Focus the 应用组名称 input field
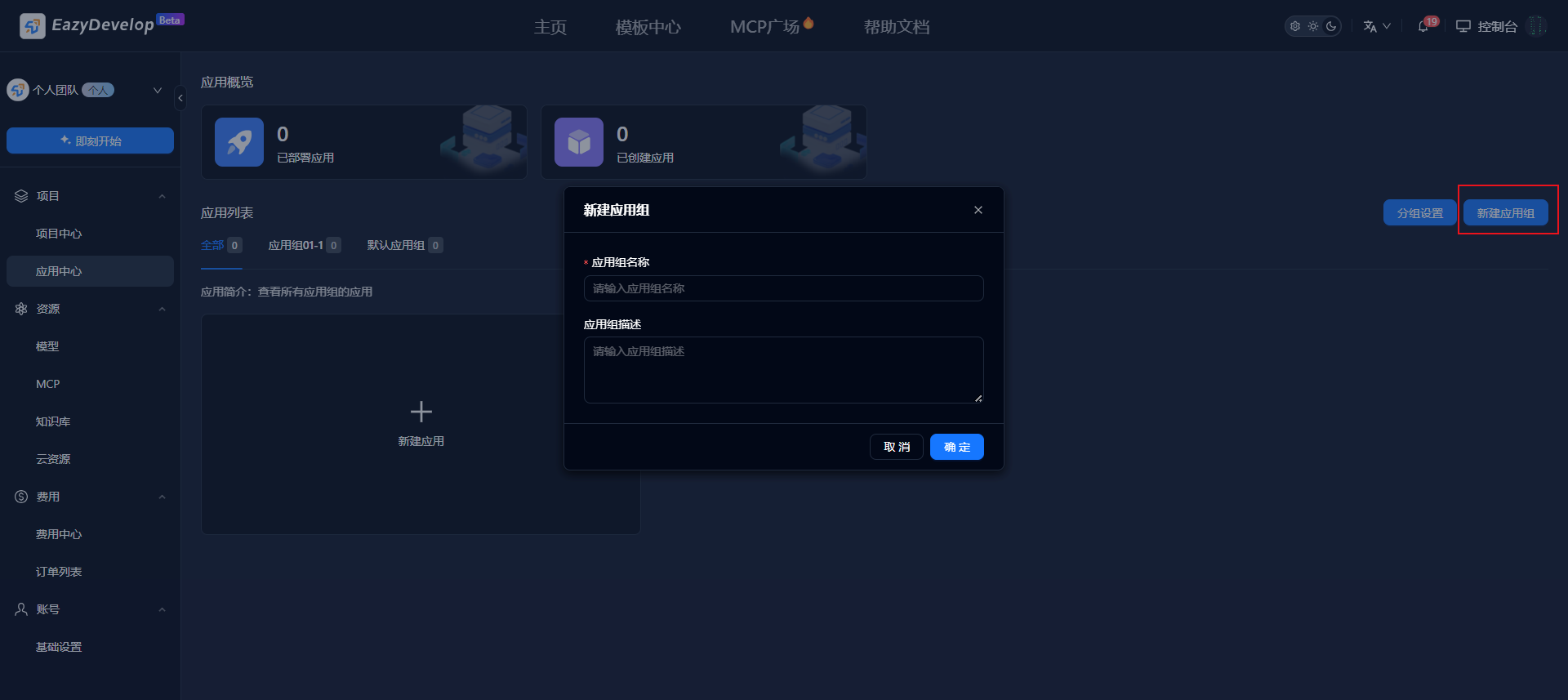Screen dimensions: 1568x700 coord(784,288)
